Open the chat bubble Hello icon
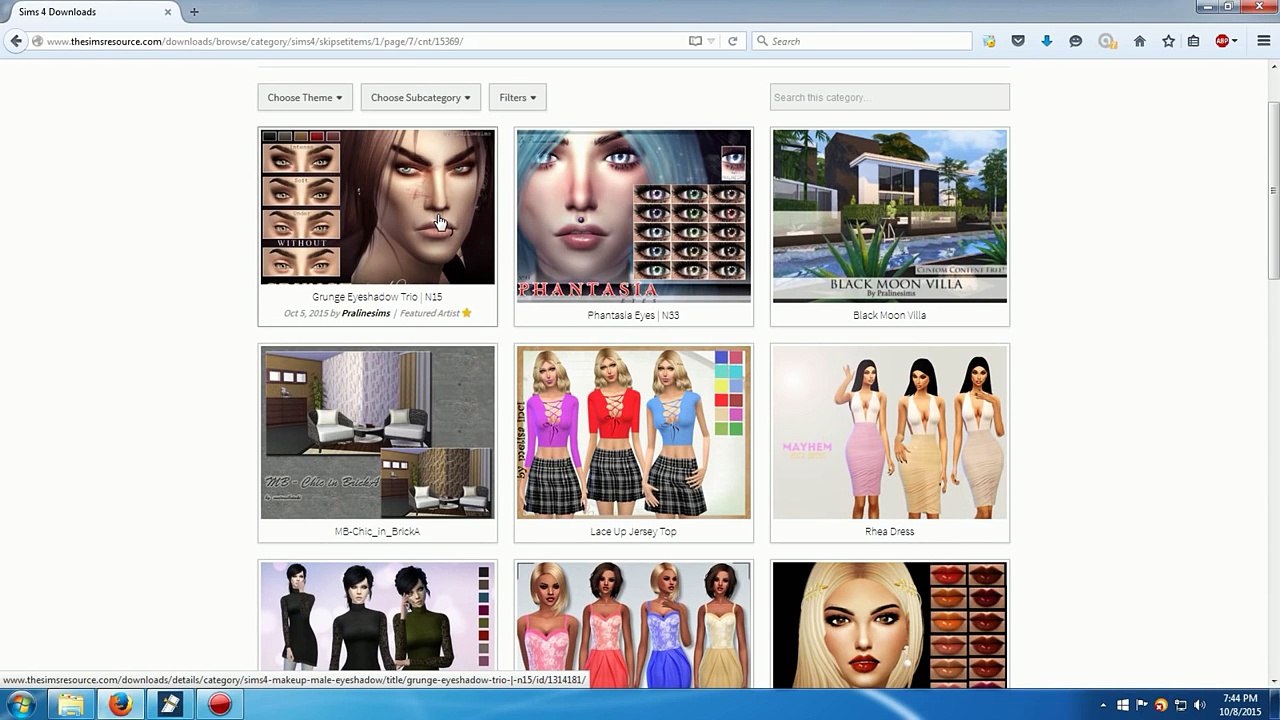1280x720 pixels. coord(1076,41)
